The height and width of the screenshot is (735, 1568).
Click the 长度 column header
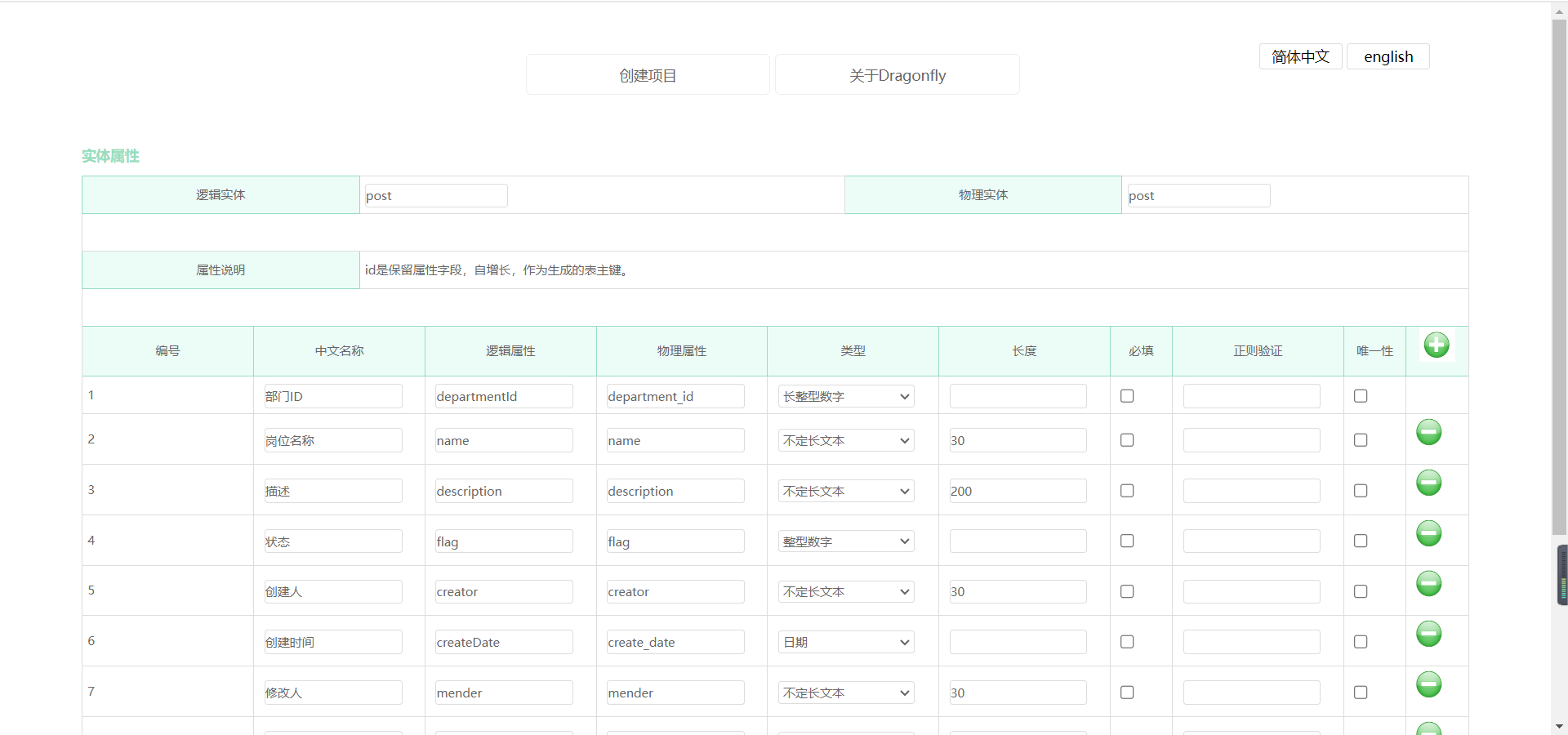(1024, 351)
